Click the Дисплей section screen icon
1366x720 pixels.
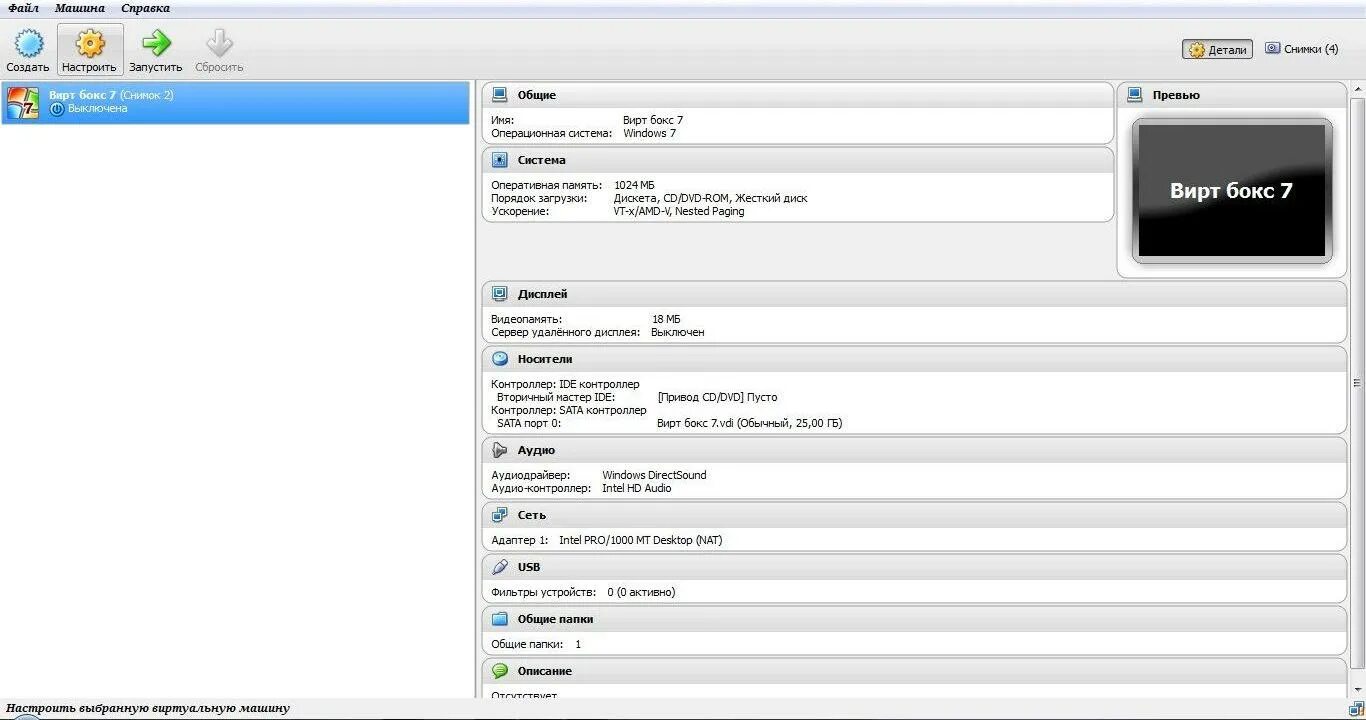point(500,294)
